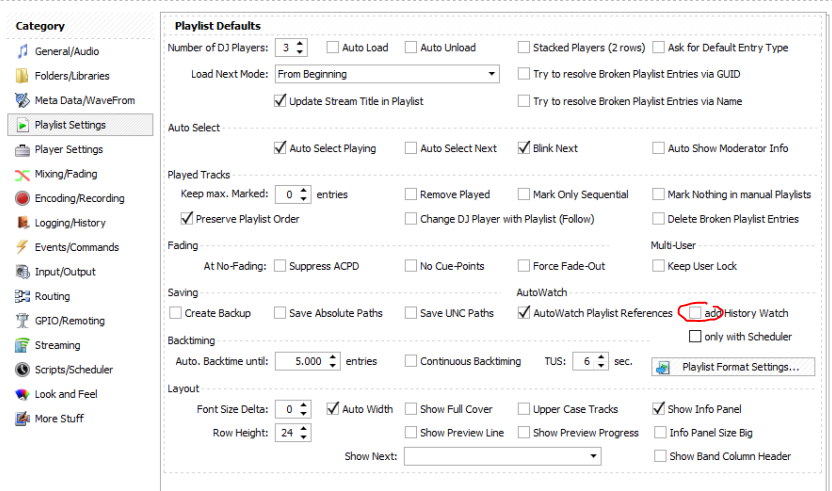Open Playlist Format Settings button

(733, 367)
